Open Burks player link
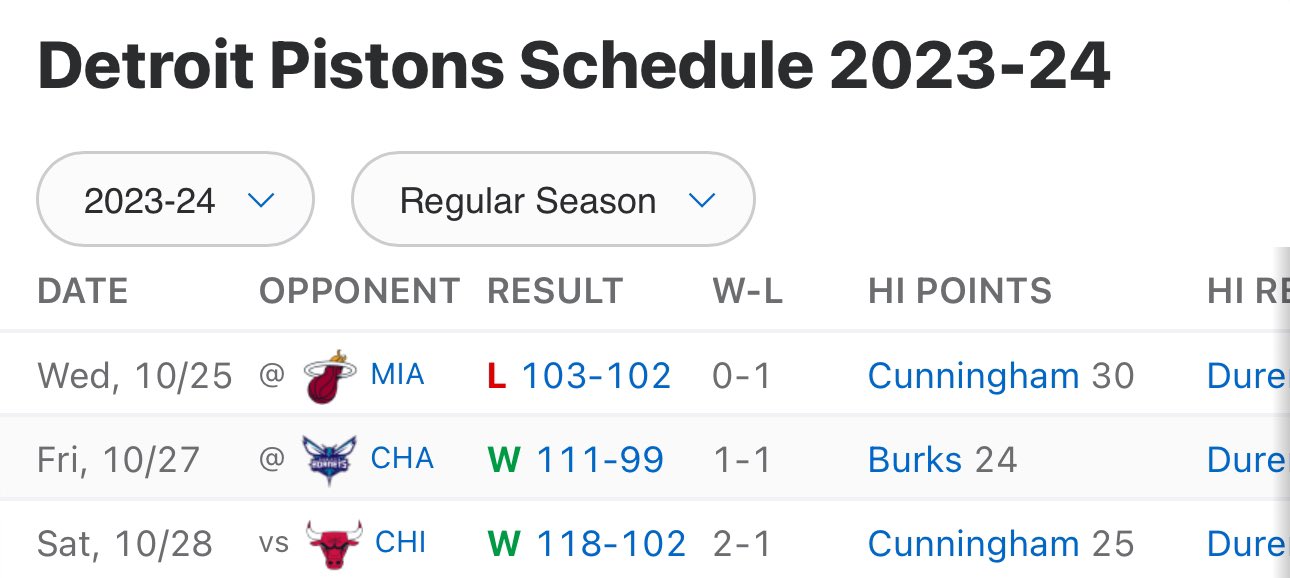 915,460
